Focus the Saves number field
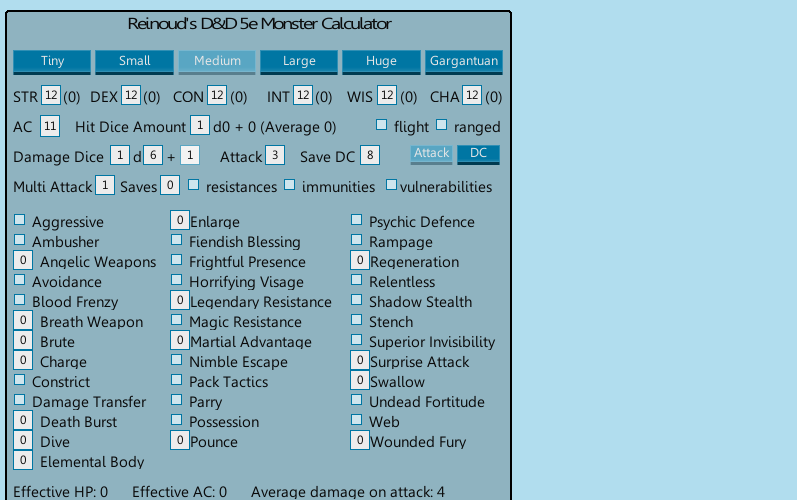The width and height of the screenshot is (797, 500). [170, 185]
